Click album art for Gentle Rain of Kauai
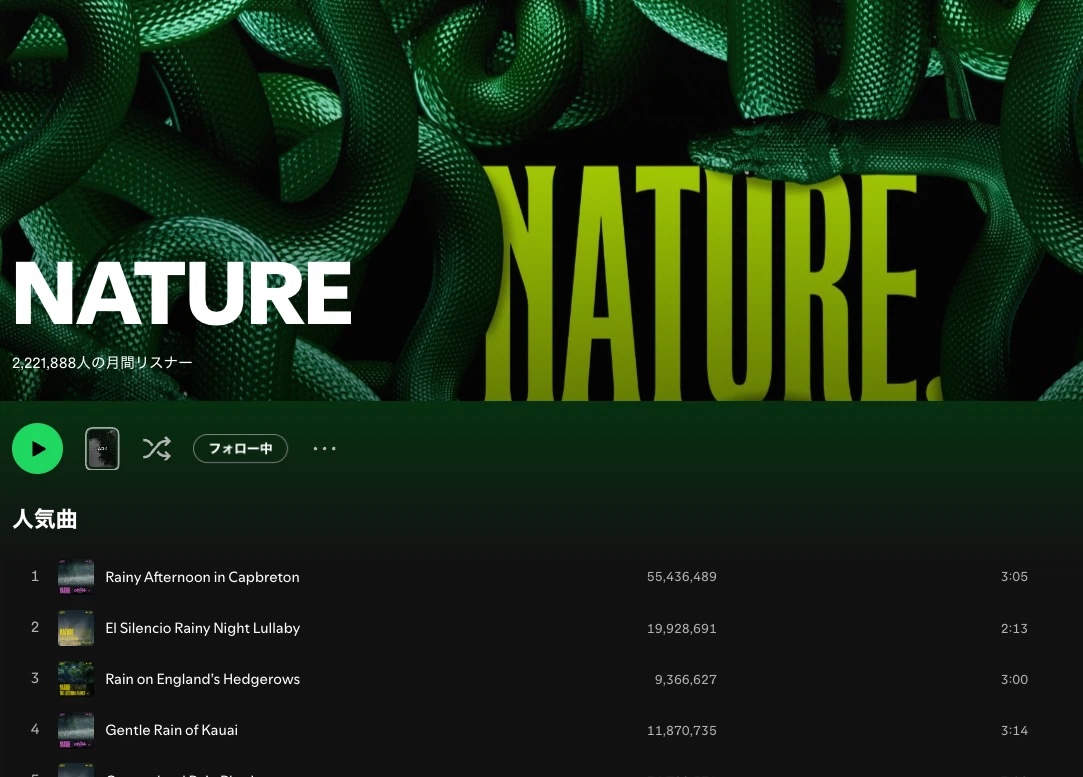The height and width of the screenshot is (777, 1083). point(76,730)
